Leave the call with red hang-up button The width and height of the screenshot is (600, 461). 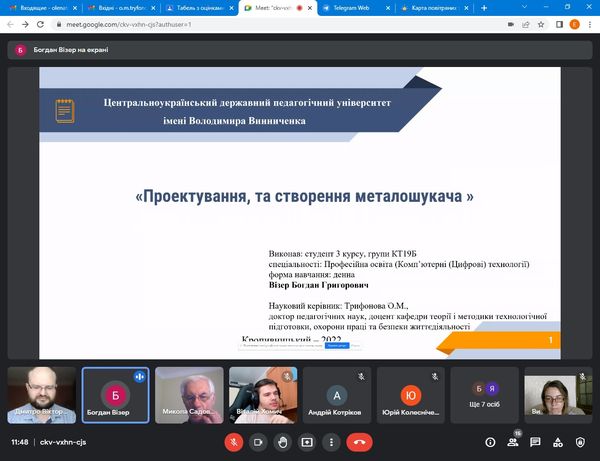pos(359,443)
